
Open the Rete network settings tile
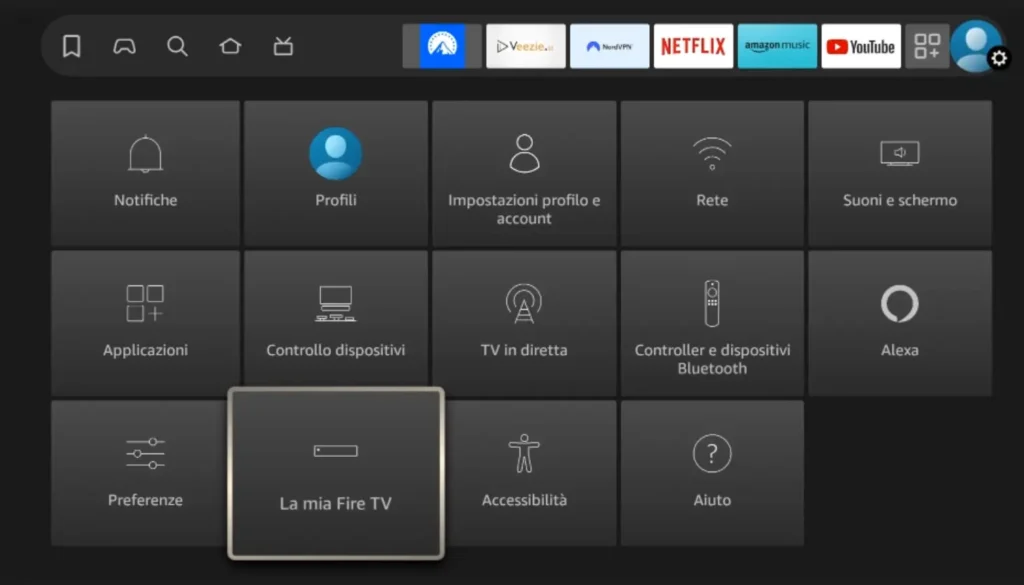coord(712,173)
